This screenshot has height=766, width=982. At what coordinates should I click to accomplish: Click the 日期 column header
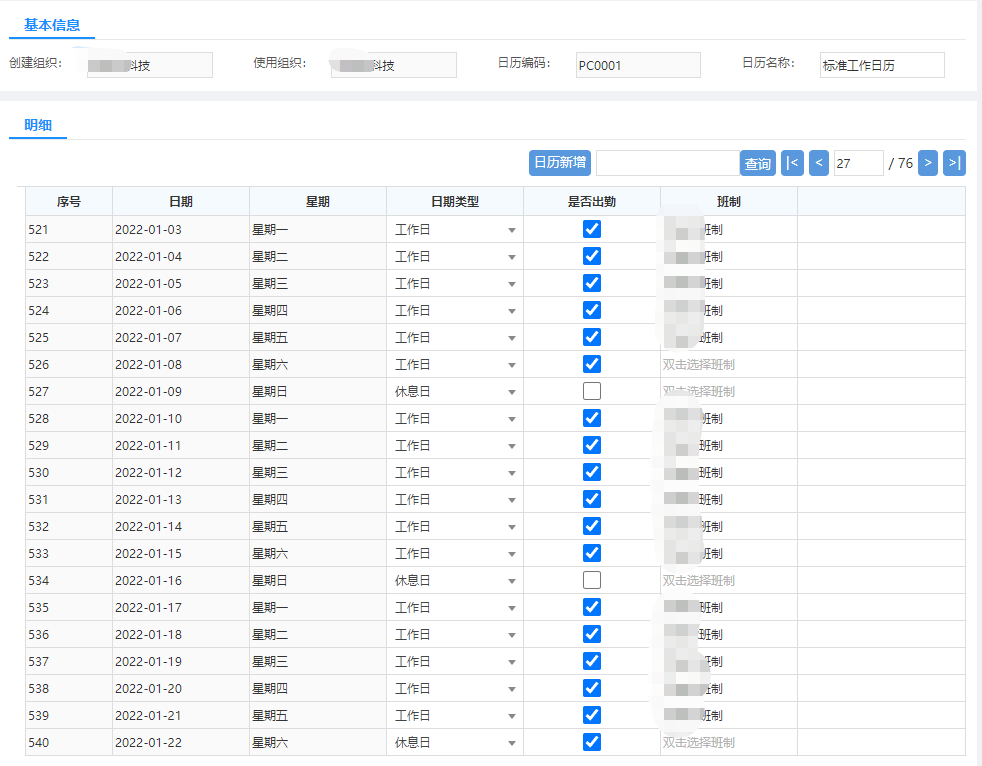click(x=181, y=202)
